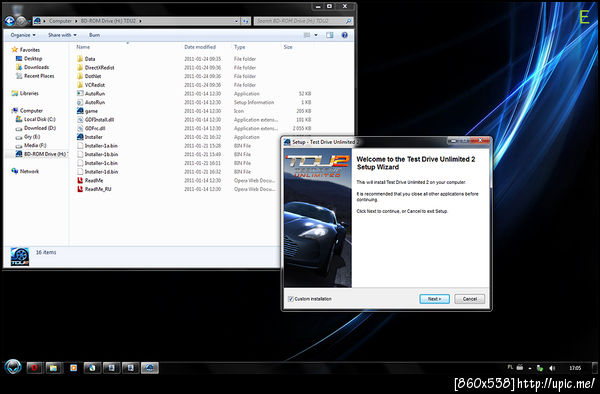Open Downloads in Favorites
This screenshot has width=600, height=394.
pyautogui.click(x=36, y=67)
